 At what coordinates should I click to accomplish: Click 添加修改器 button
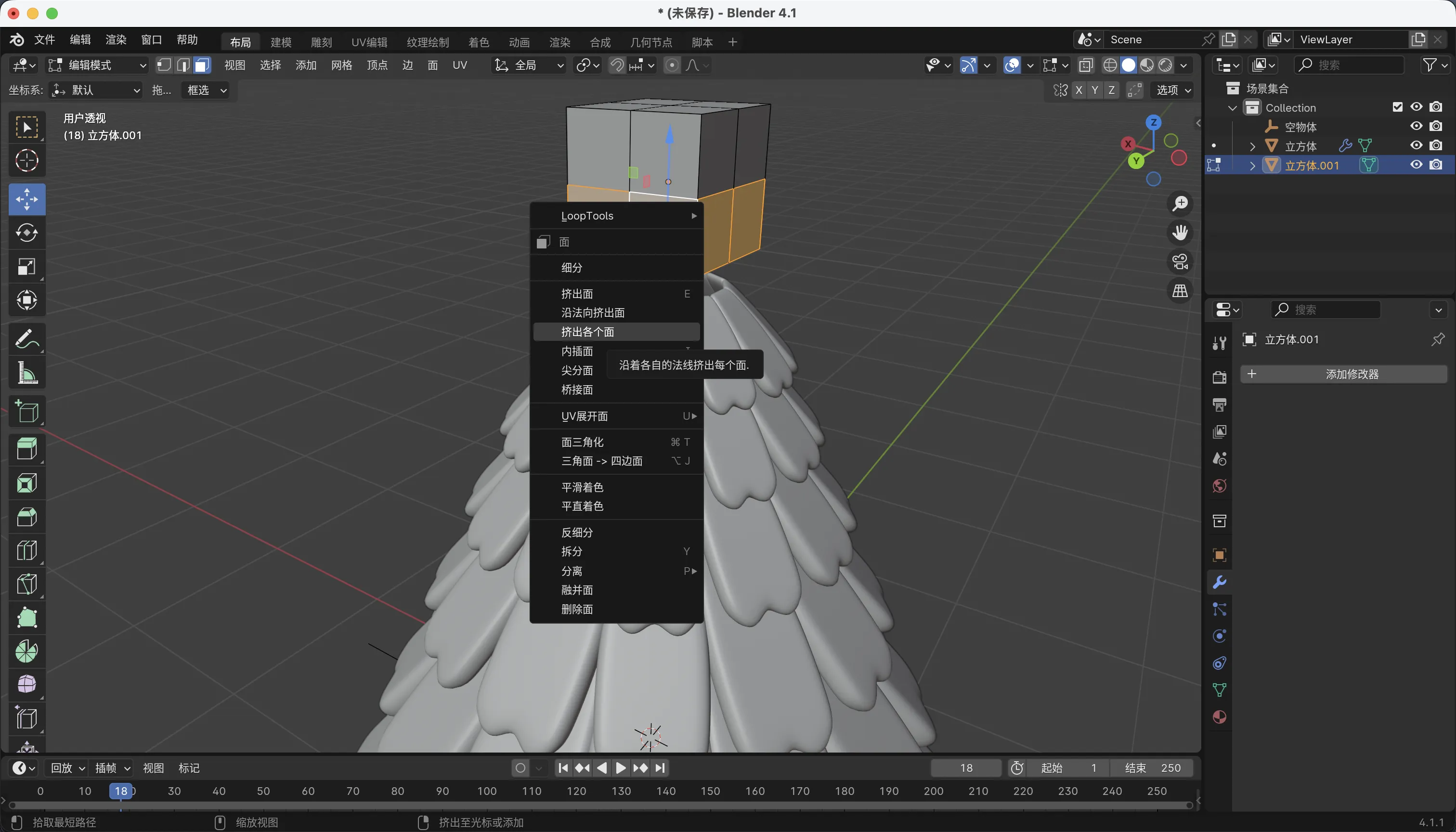coord(1343,374)
